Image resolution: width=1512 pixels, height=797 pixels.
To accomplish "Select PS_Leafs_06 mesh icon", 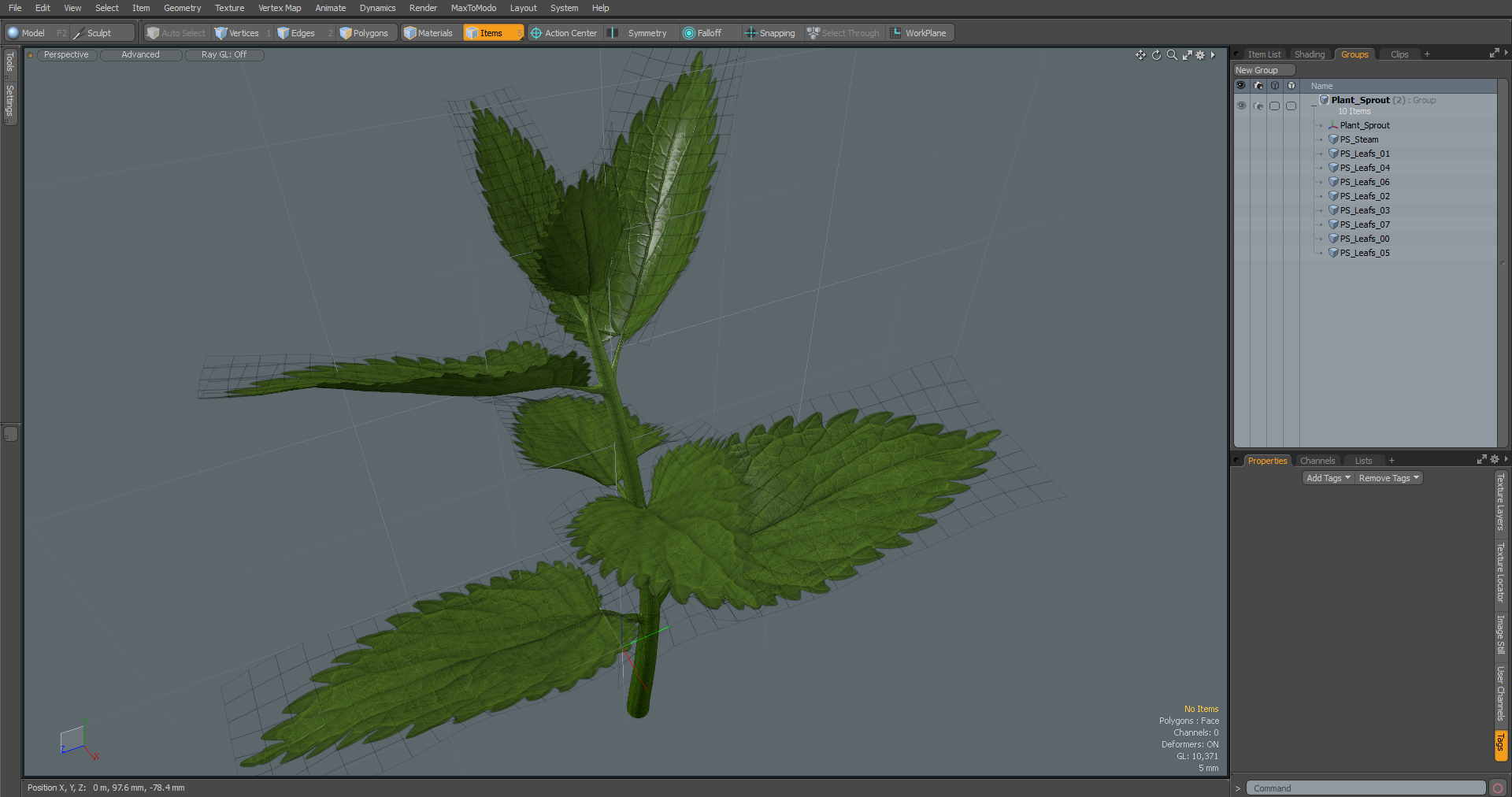I will tap(1333, 182).
